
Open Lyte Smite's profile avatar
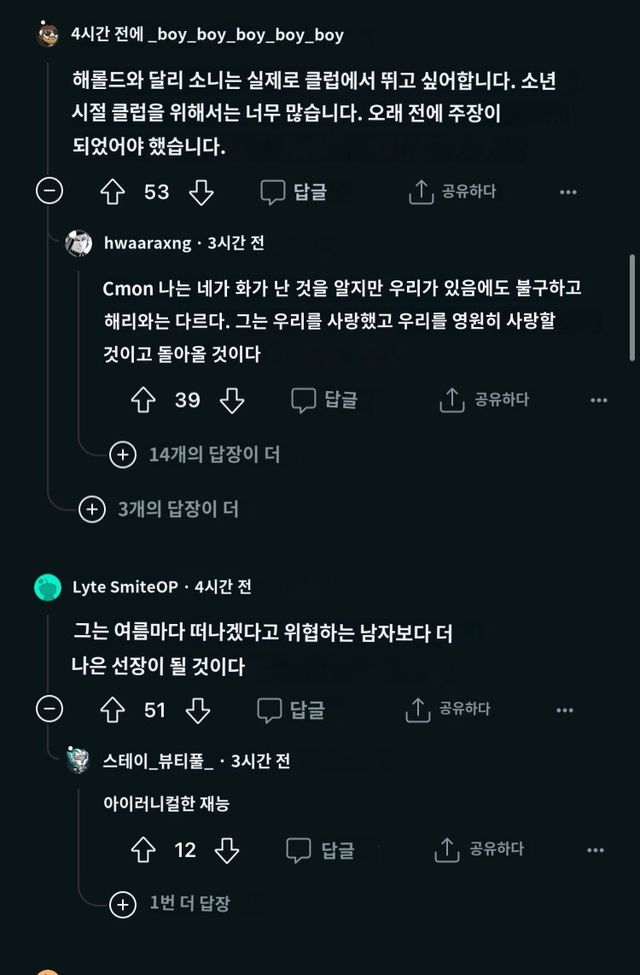pyautogui.click(x=48, y=588)
